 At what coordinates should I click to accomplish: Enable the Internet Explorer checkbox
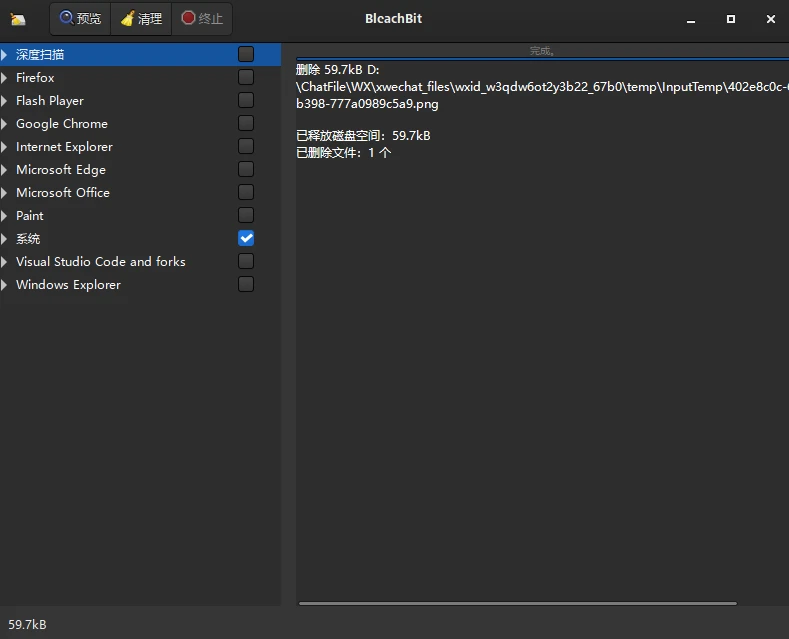246,146
